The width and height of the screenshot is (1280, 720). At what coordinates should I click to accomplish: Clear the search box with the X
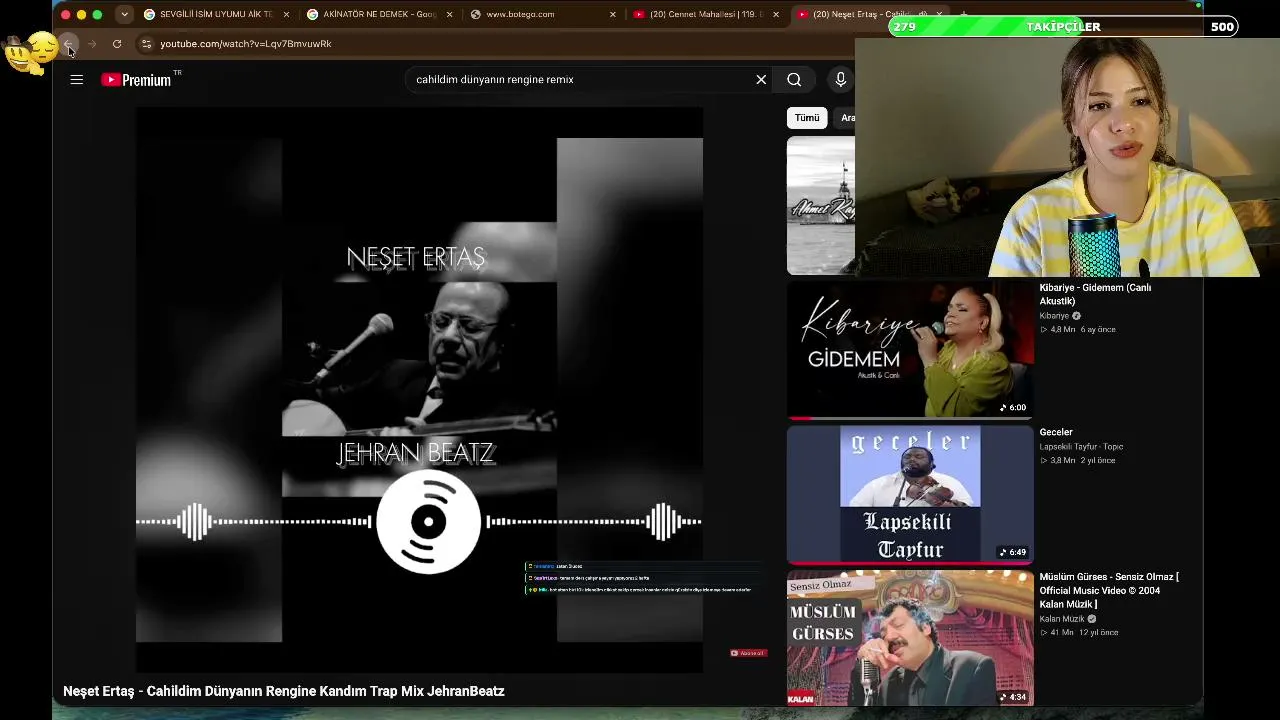click(x=761, y=80)
